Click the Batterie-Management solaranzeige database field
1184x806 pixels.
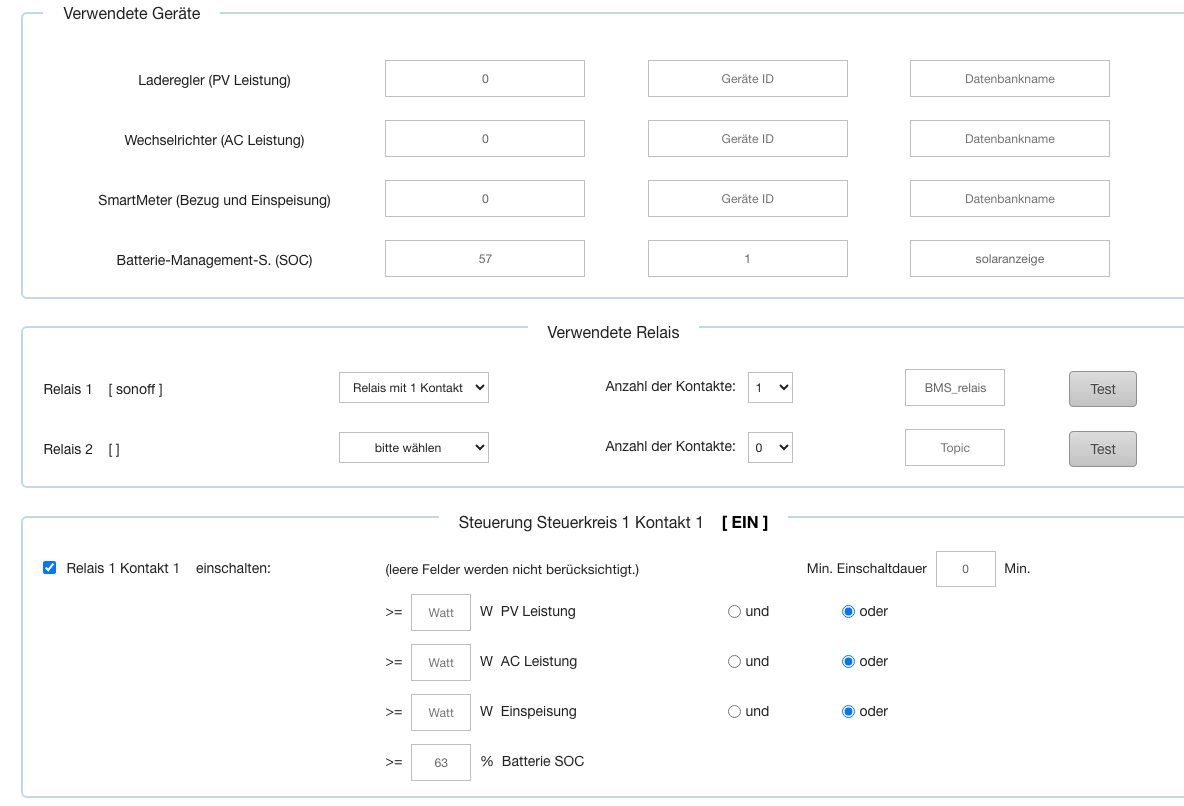[1009, 259]
